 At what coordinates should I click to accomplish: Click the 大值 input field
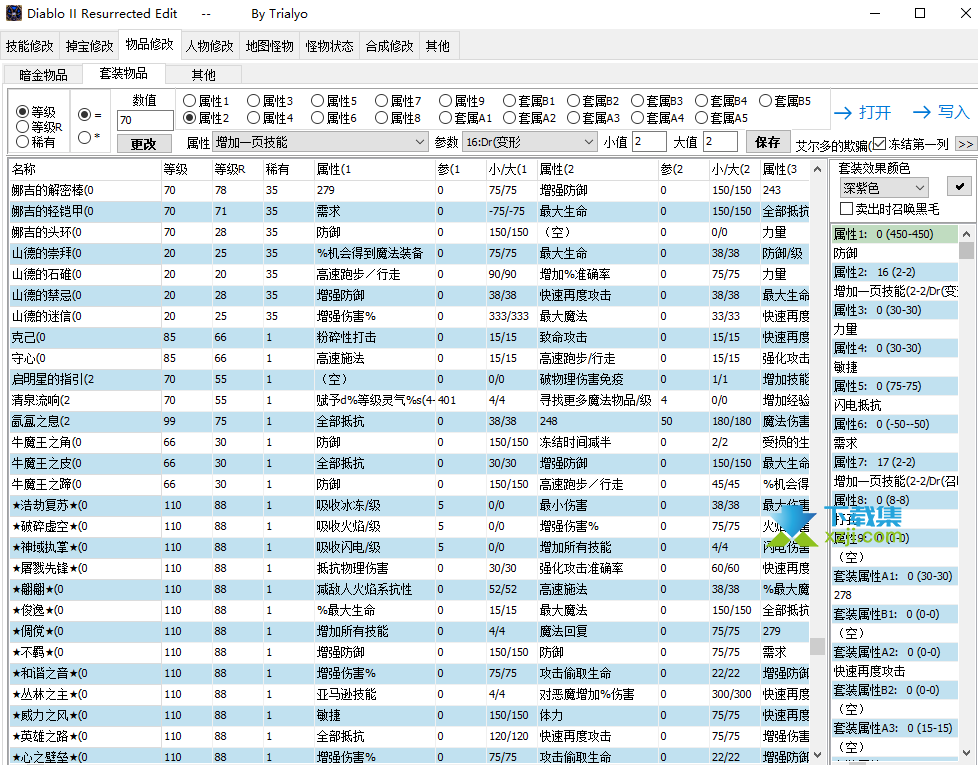tap(720, 142)
